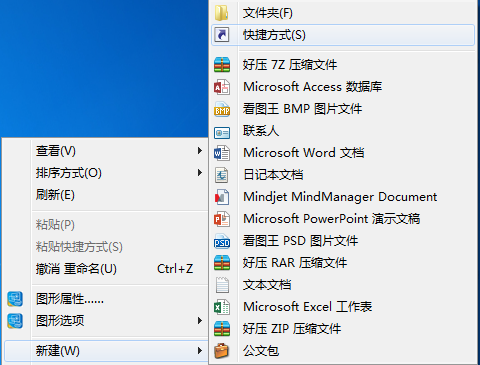480x365 pixels.
Task: Create a new 公文包
Action: point(343,351)
